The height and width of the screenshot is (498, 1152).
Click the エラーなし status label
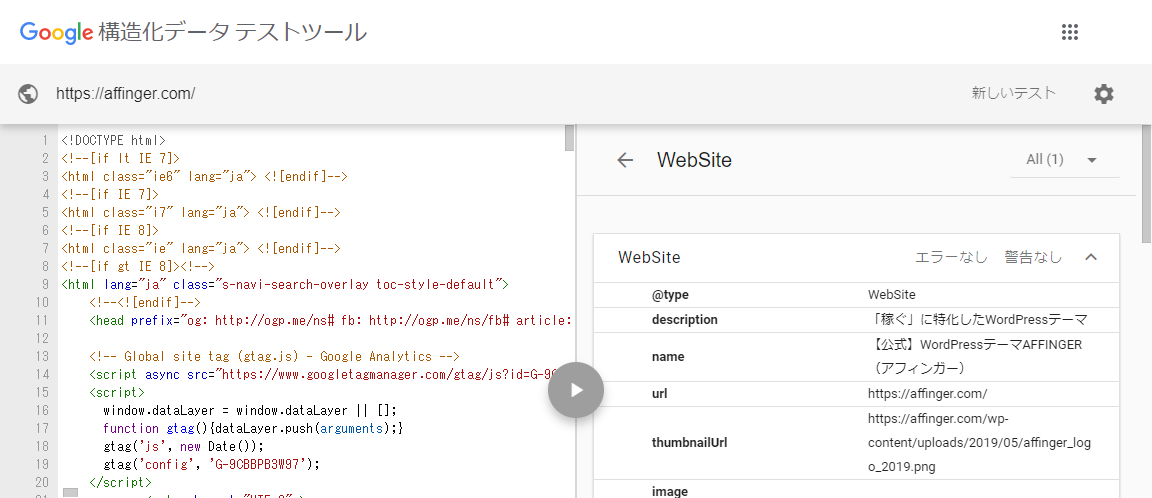(x=951, y=257)
